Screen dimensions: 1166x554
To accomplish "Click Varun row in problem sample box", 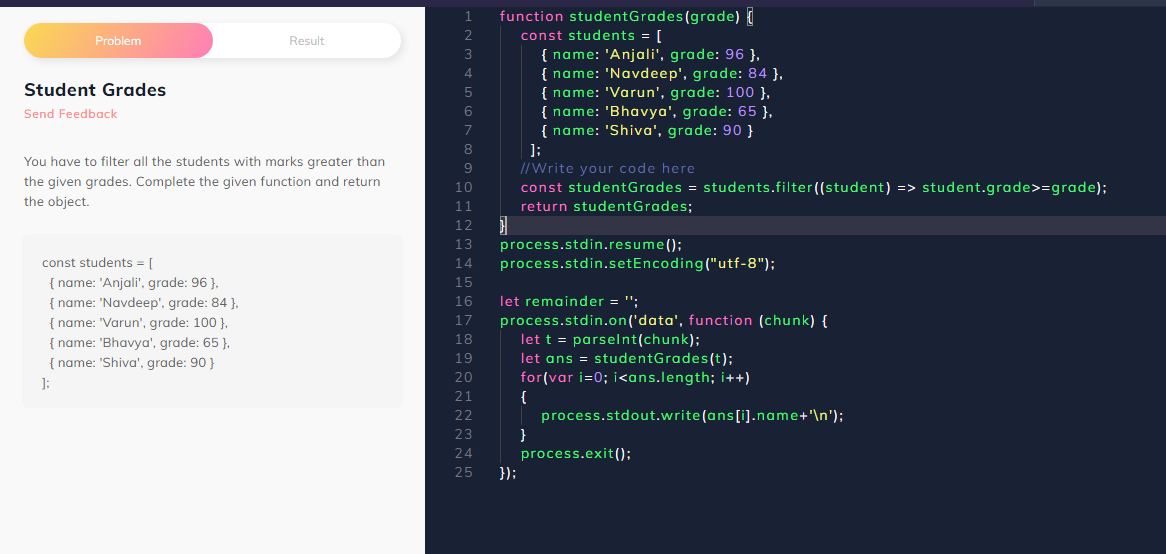I will pos(138,323).
